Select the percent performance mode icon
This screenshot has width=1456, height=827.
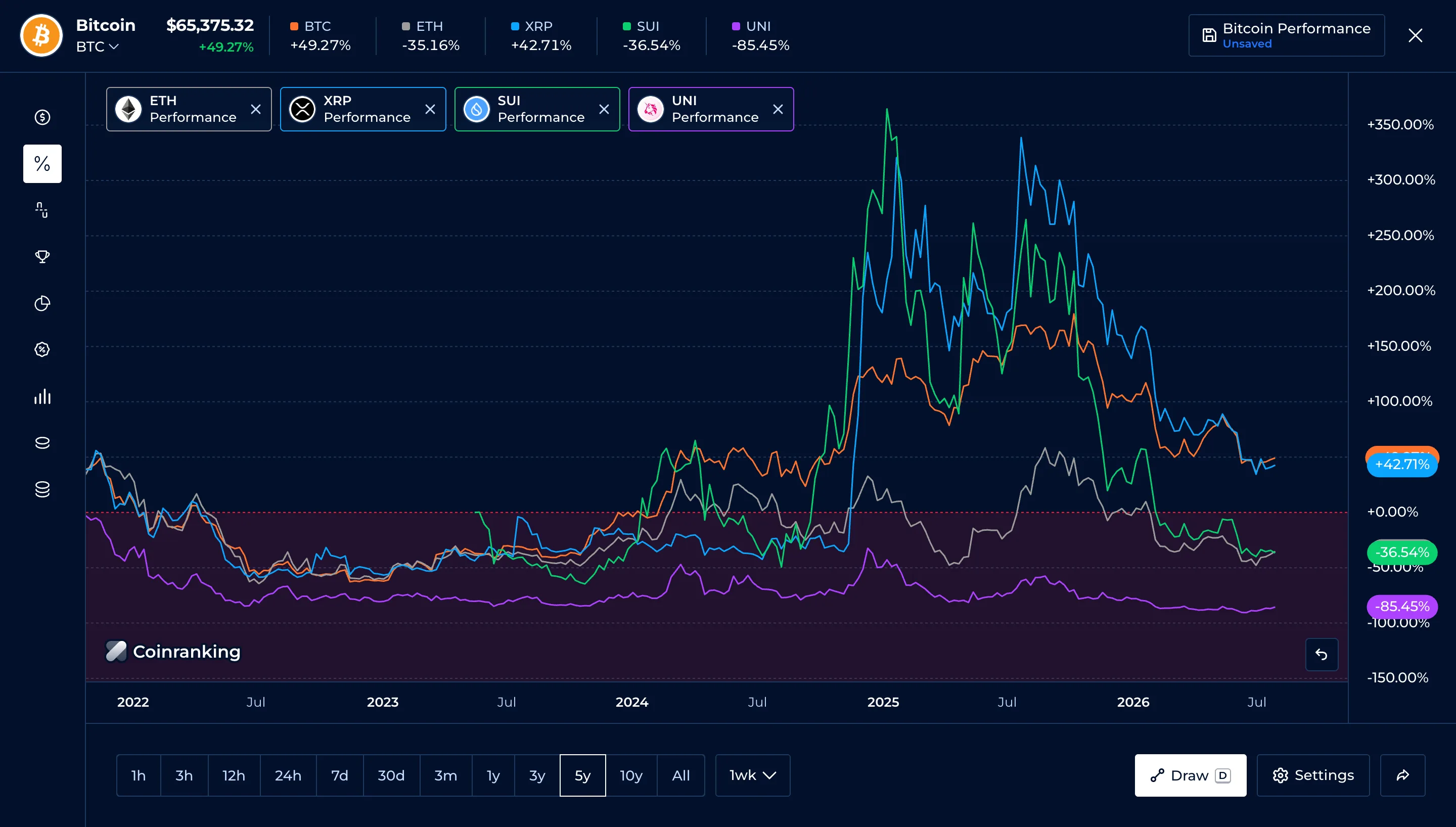(42, 164)
